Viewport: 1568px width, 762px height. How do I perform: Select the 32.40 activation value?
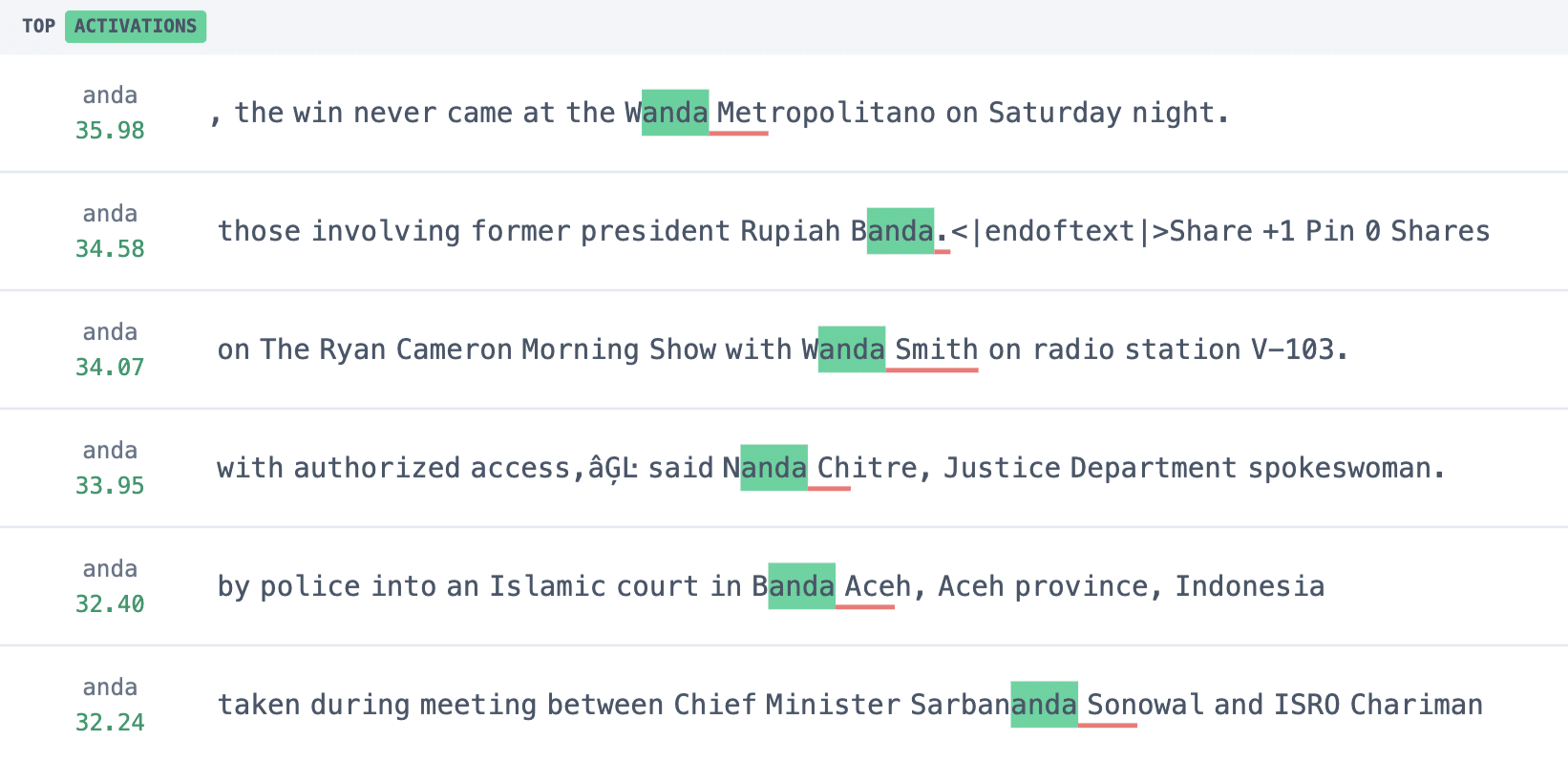coord(110,603)
